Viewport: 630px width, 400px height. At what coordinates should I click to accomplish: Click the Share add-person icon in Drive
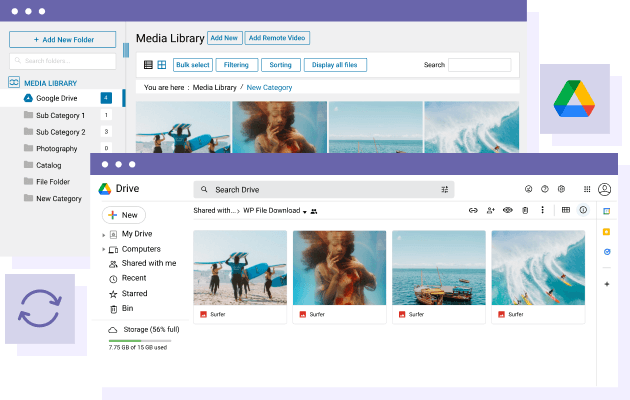click(491, 210)
